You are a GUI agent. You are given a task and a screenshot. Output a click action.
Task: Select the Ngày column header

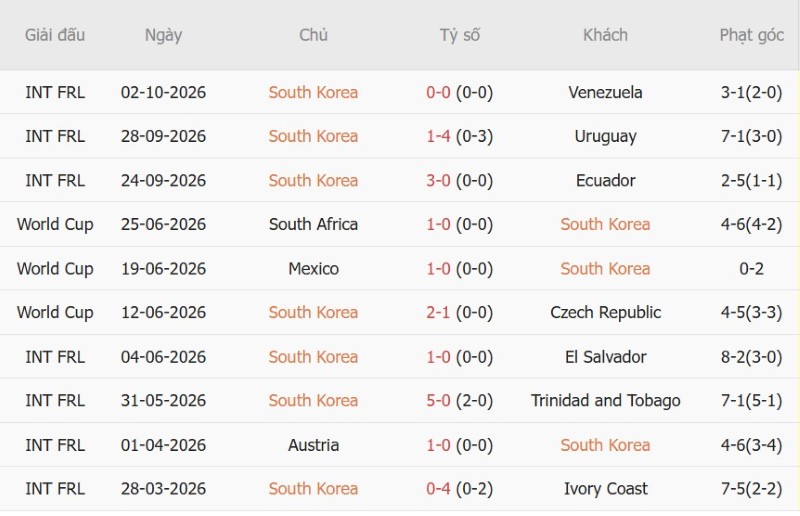click(x=163, y=35)
